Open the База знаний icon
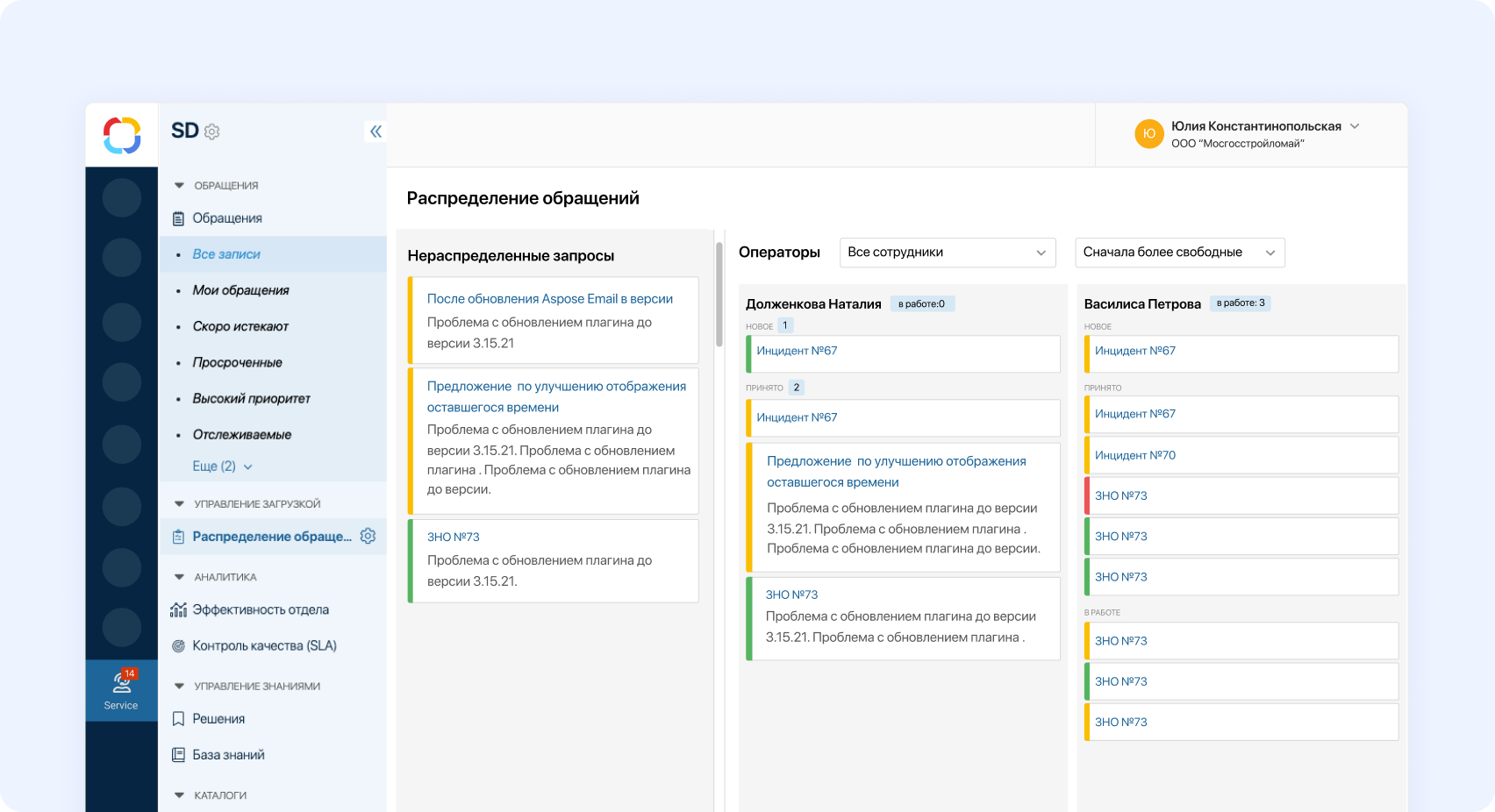Image resolution: width=1495 pixels, height=812 pixels. (x=179, y=754)
